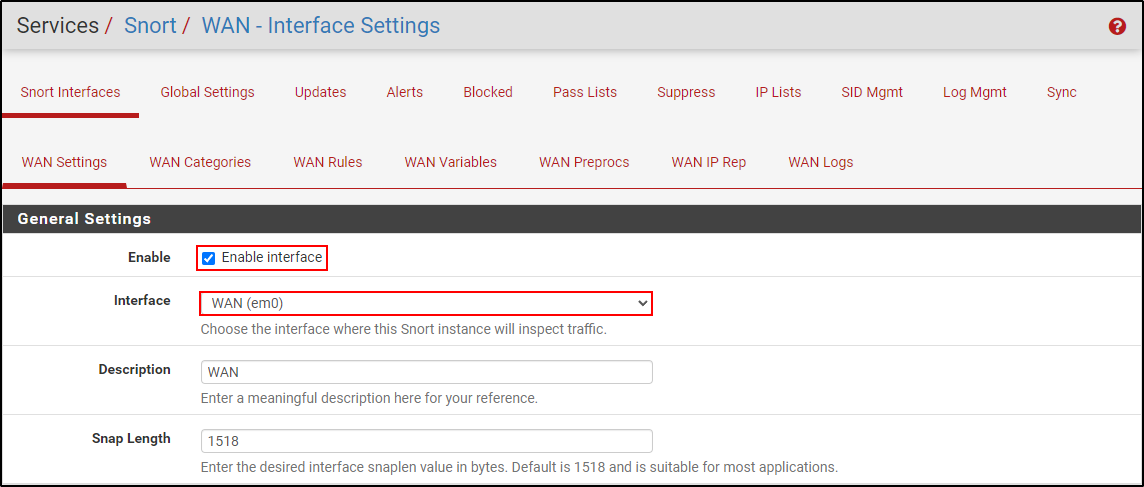
Task: Open the Updates tab
Action: click(x=320, y=92)
